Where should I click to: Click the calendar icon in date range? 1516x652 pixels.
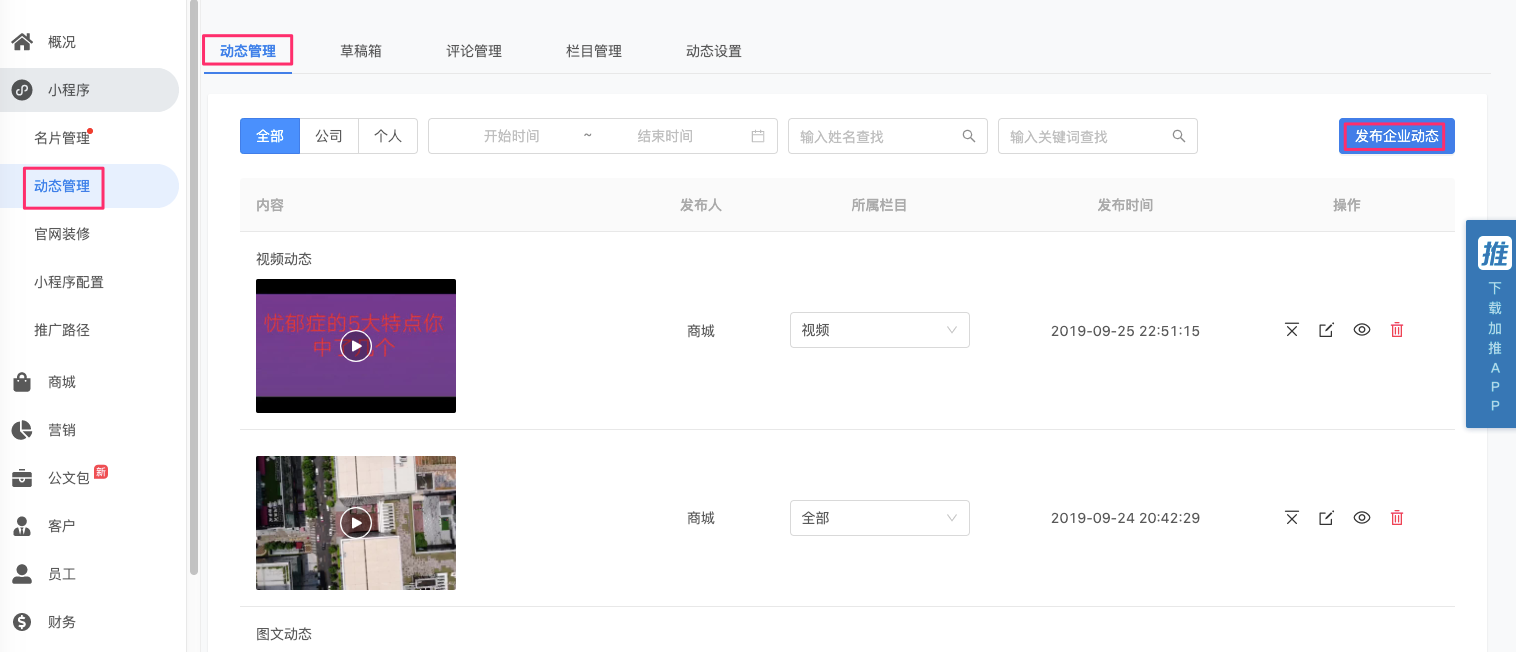click(x=758, y=136)
